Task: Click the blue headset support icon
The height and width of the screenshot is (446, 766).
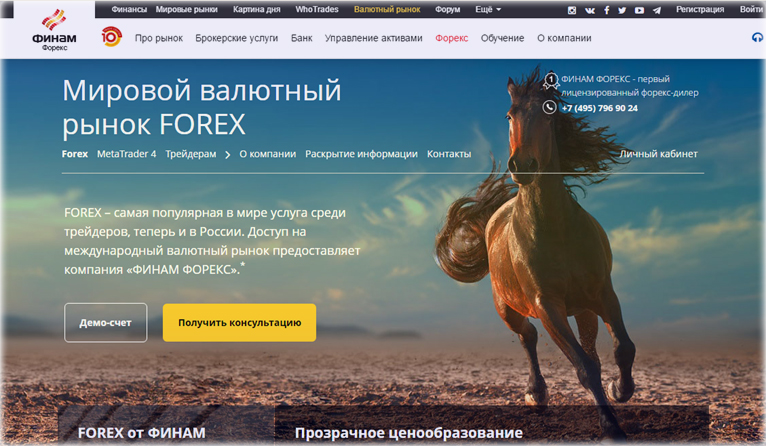Action: point(757,38)
